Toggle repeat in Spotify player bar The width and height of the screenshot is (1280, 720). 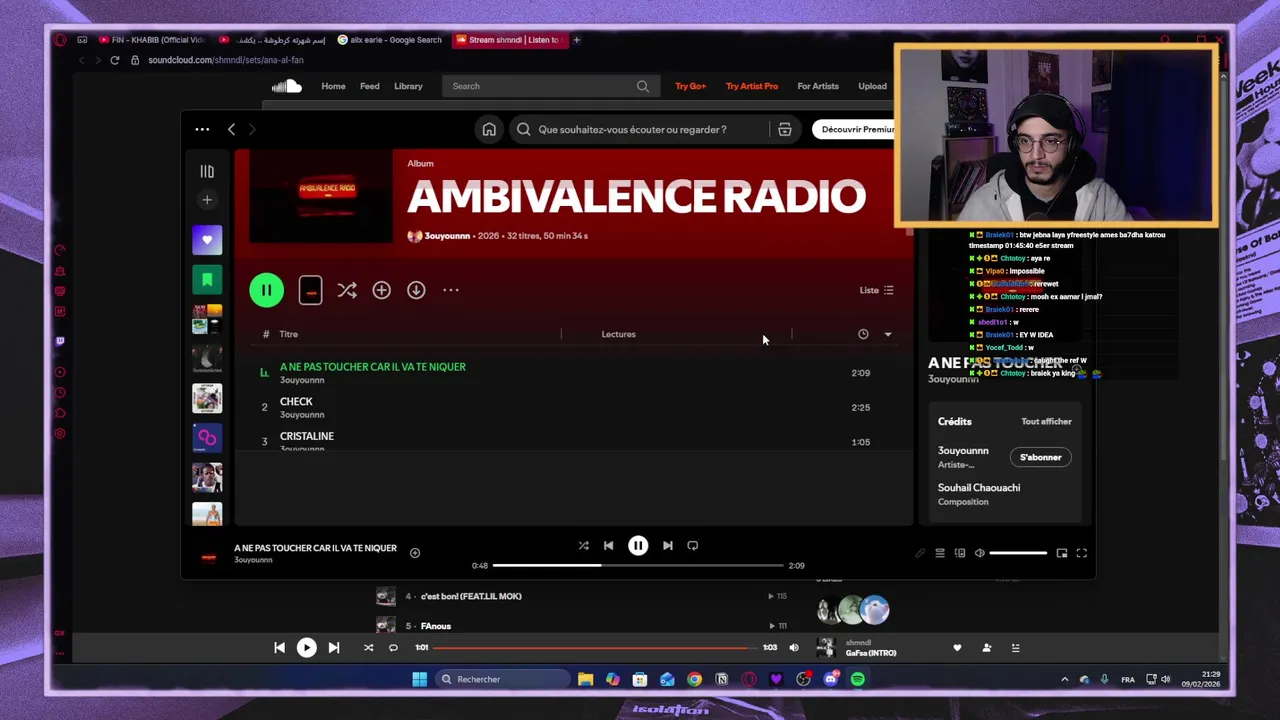[x=692, y=546]
